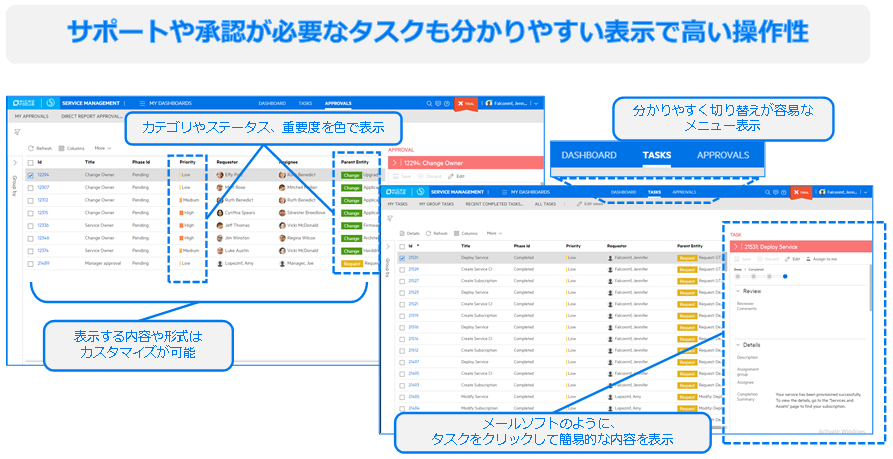Open DIRECT REPORT APPROVAL tab
Image resolution: width=893 pixels, height=459 pixels.
click(92, 116)
